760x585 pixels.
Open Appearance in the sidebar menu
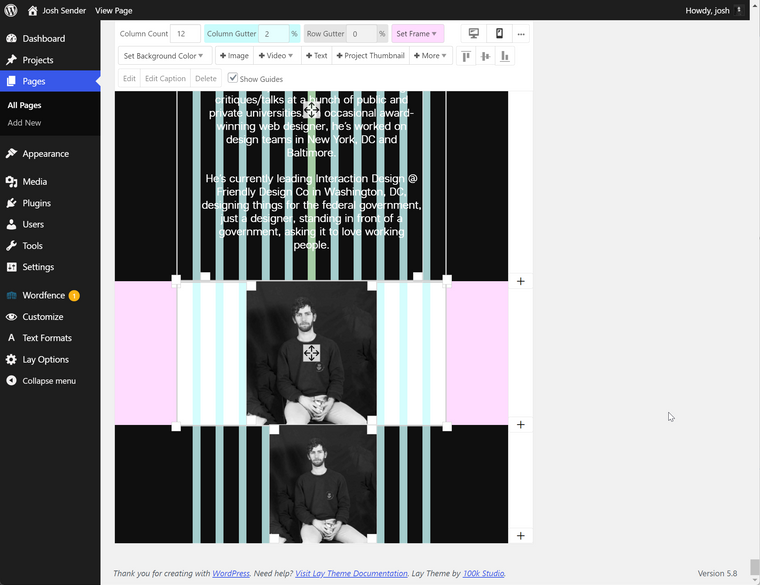pos(45,154)
